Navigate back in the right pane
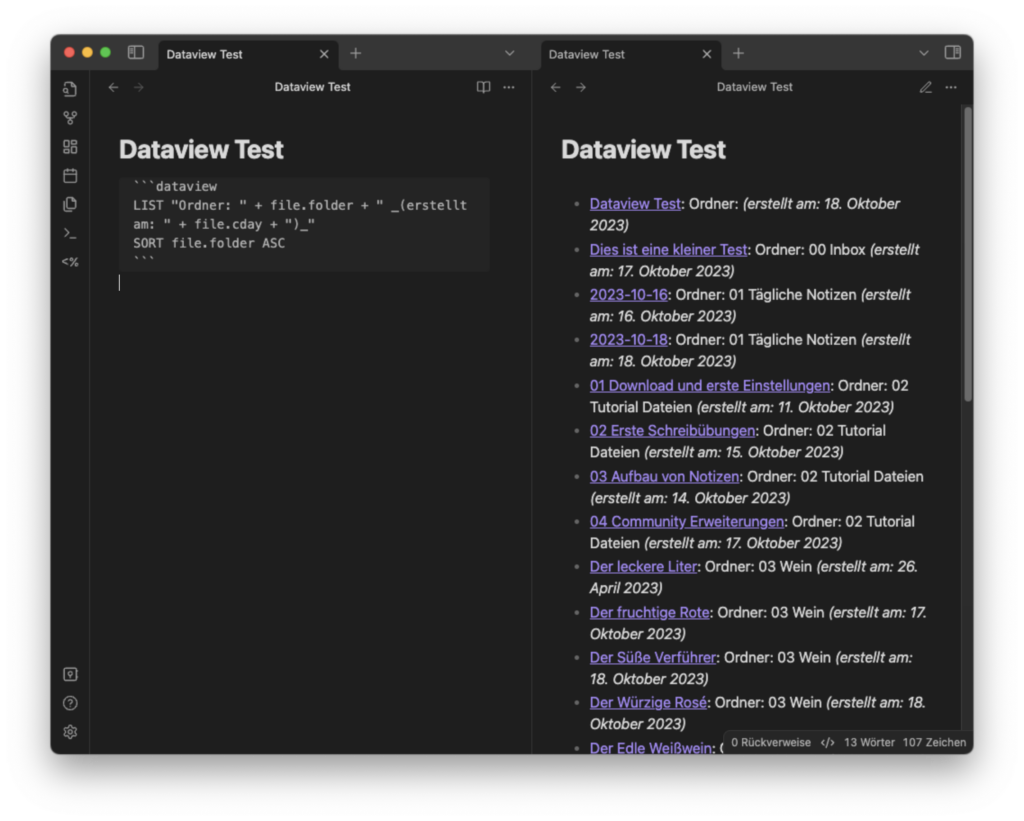Image resolution: width=1024 pixels, height=821 pixels. (556, 88)
